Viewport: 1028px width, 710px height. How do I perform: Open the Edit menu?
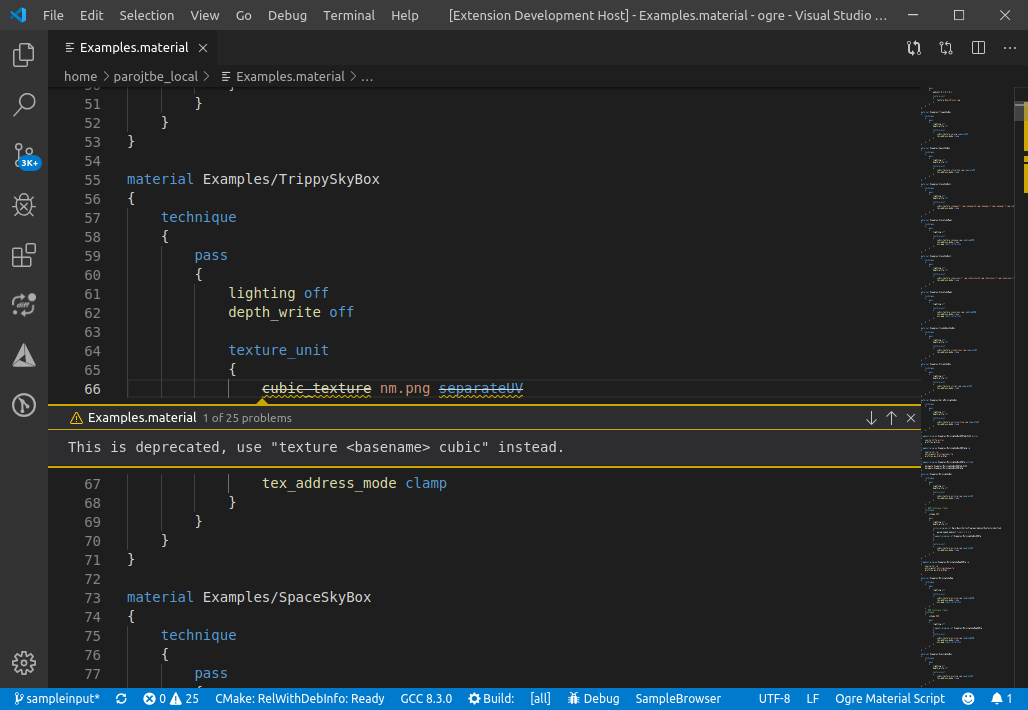(x=91, y=15)
